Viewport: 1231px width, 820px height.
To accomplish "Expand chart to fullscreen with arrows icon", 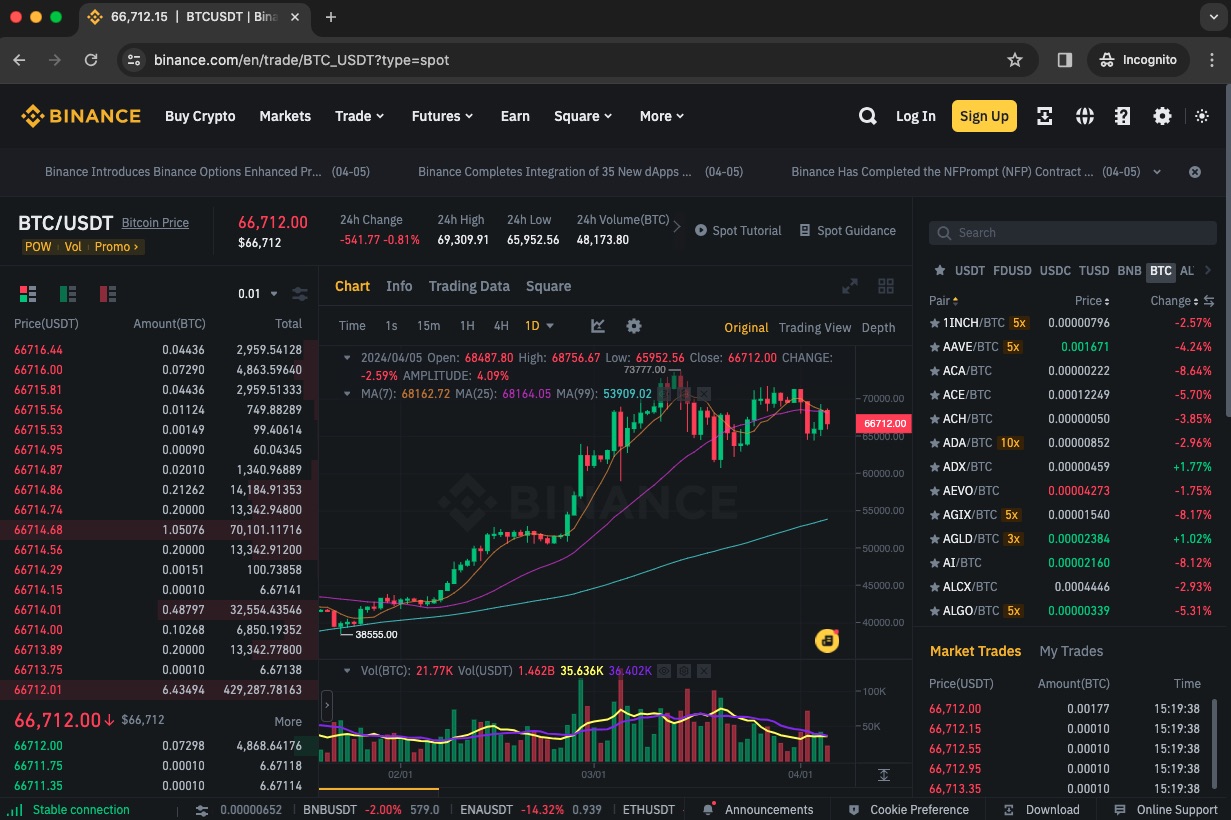I will [x=849, y=286].
